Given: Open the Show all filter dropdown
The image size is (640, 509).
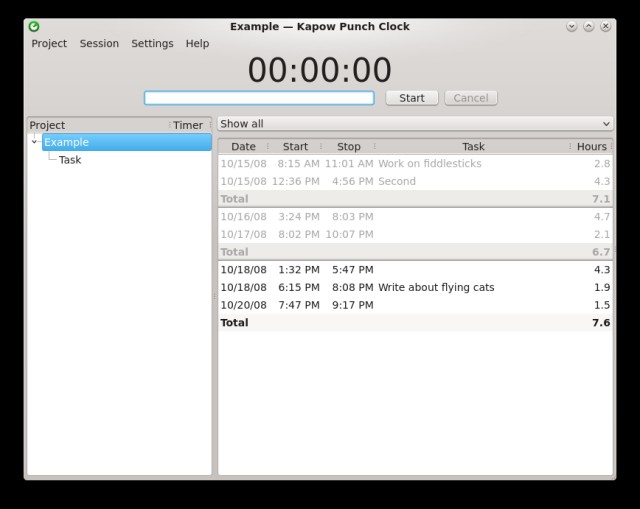Looking at the screenshot, I should tap(415, 124).
